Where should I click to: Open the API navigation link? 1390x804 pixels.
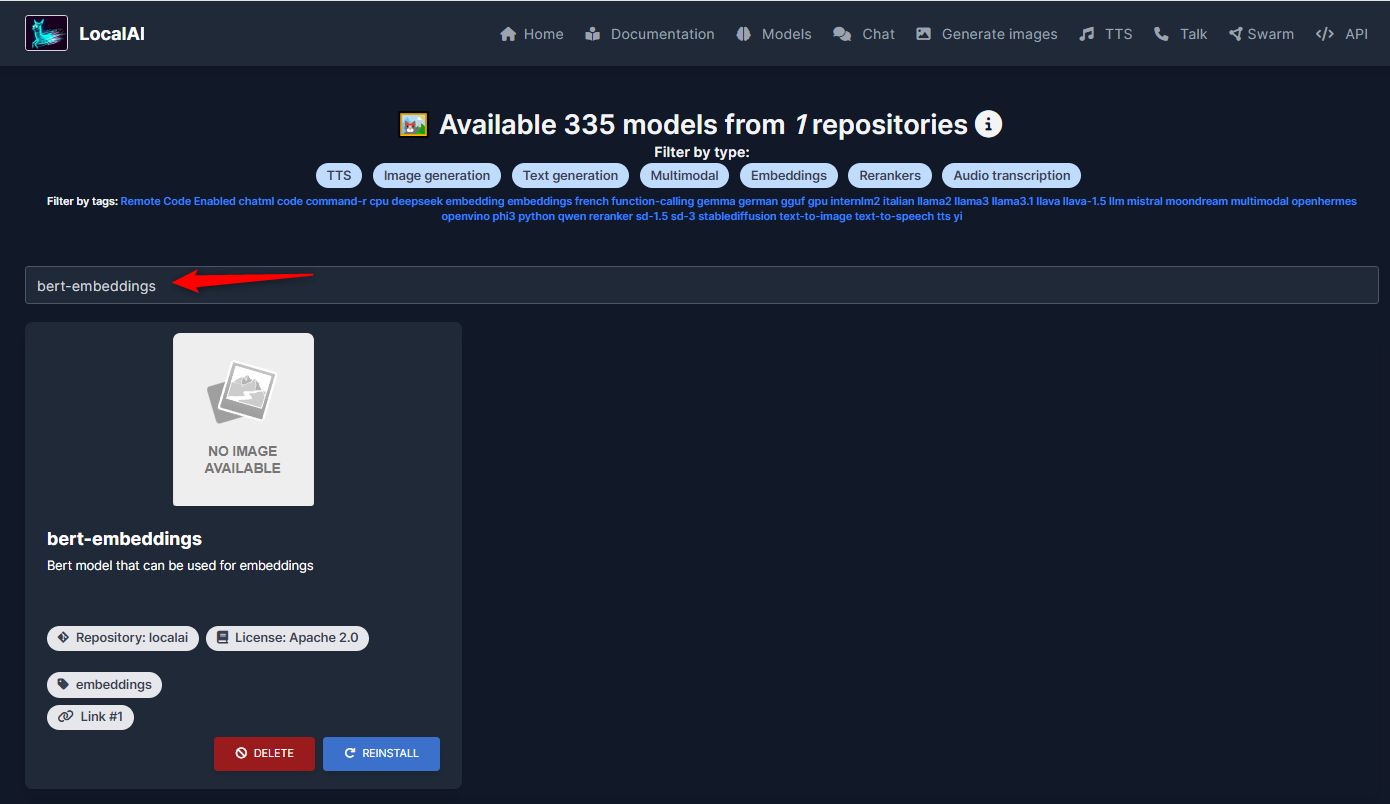tap(1342, 34)
